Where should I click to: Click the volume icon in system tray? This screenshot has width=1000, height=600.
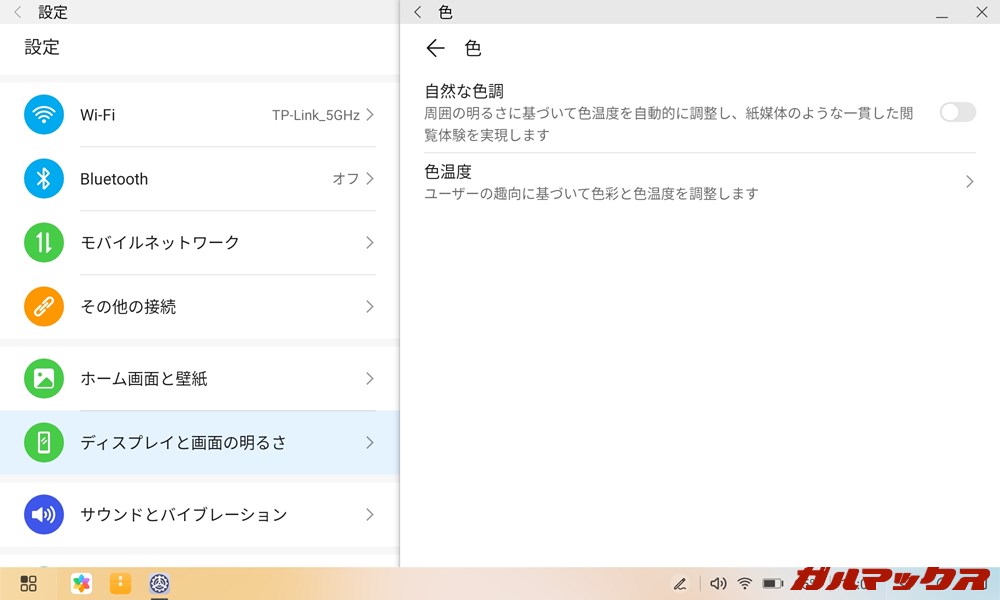[717, 584]
